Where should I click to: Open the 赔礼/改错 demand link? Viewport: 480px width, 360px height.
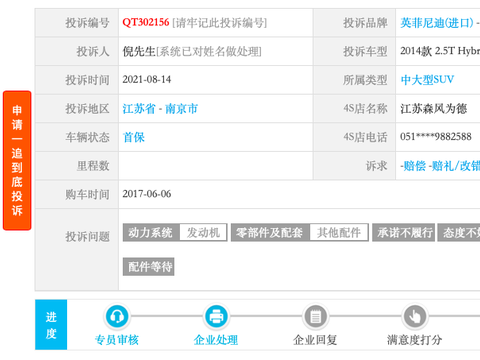[456, 166]
